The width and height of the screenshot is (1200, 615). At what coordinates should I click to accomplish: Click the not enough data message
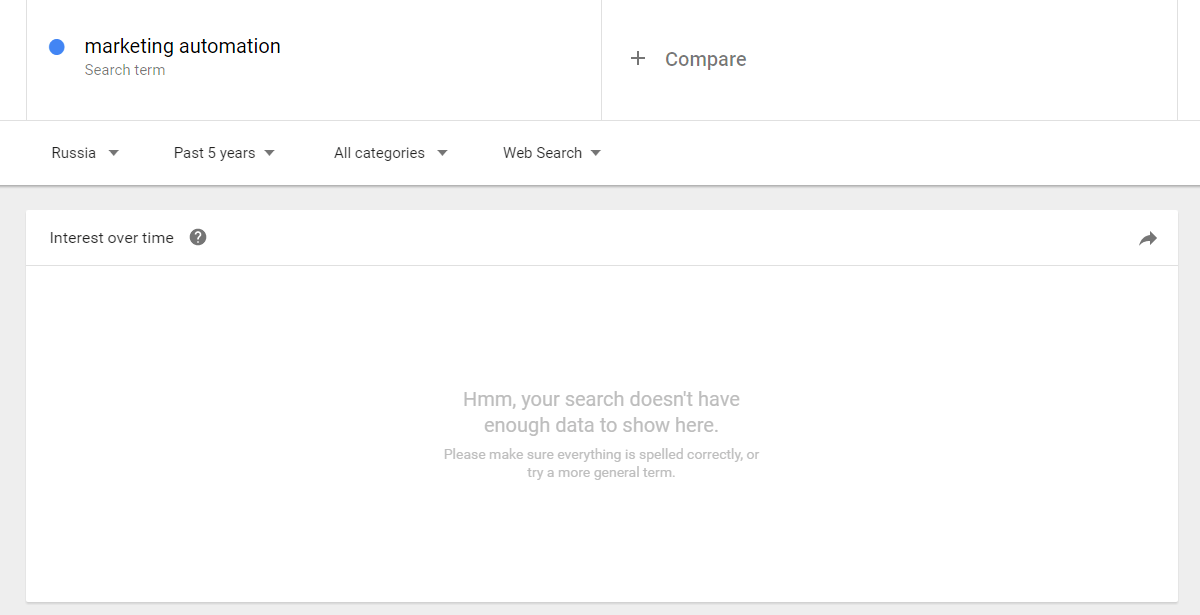pyautogui.click(x=601, y=412)
